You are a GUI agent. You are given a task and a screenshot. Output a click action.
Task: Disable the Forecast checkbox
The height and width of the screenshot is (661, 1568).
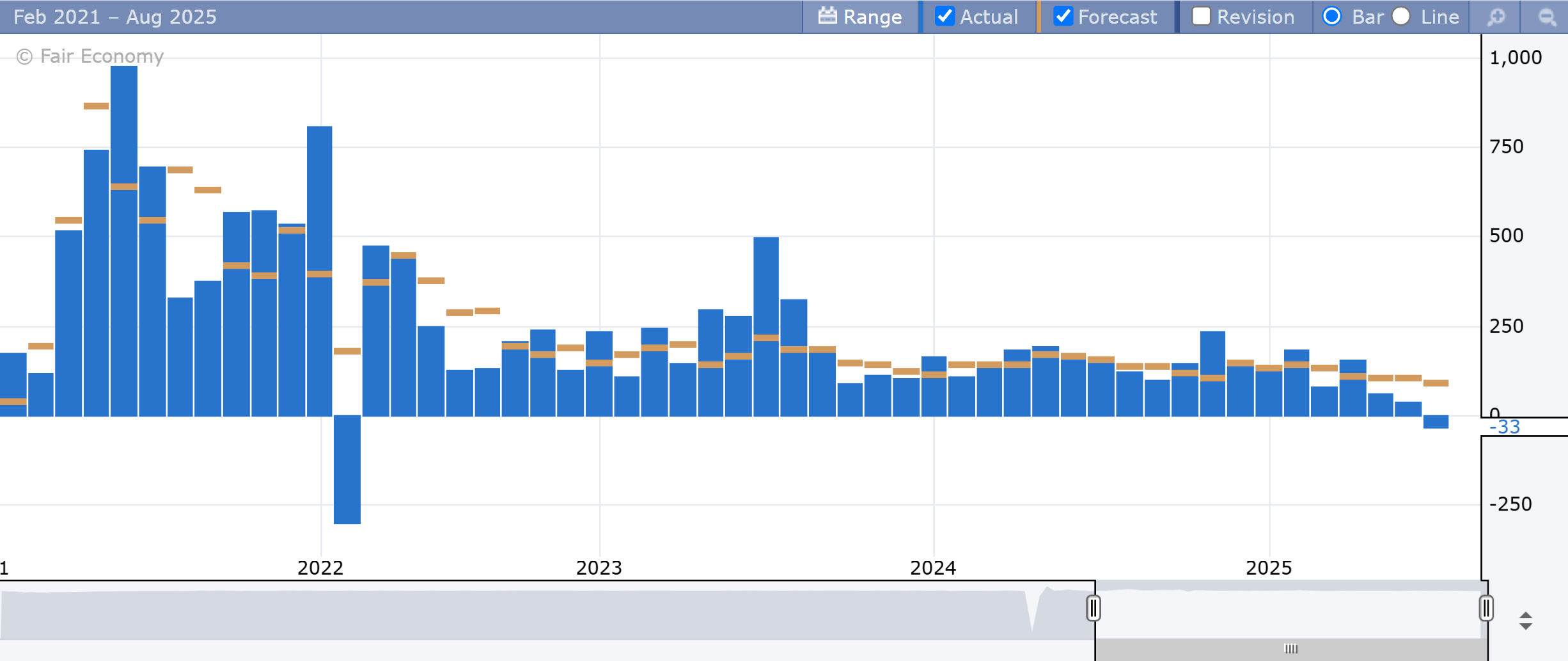(1063, 16)
